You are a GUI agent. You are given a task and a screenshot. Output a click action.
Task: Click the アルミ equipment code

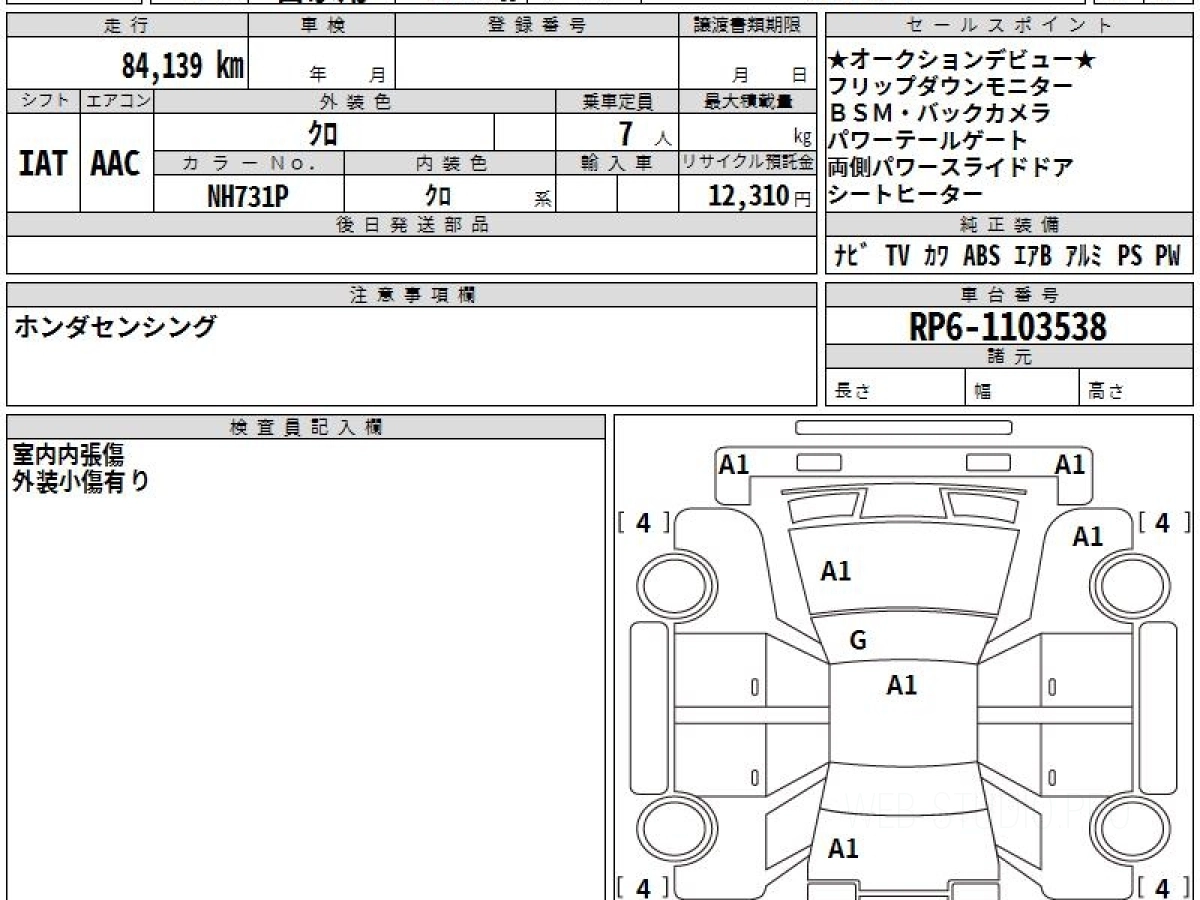pos(1083,256)
